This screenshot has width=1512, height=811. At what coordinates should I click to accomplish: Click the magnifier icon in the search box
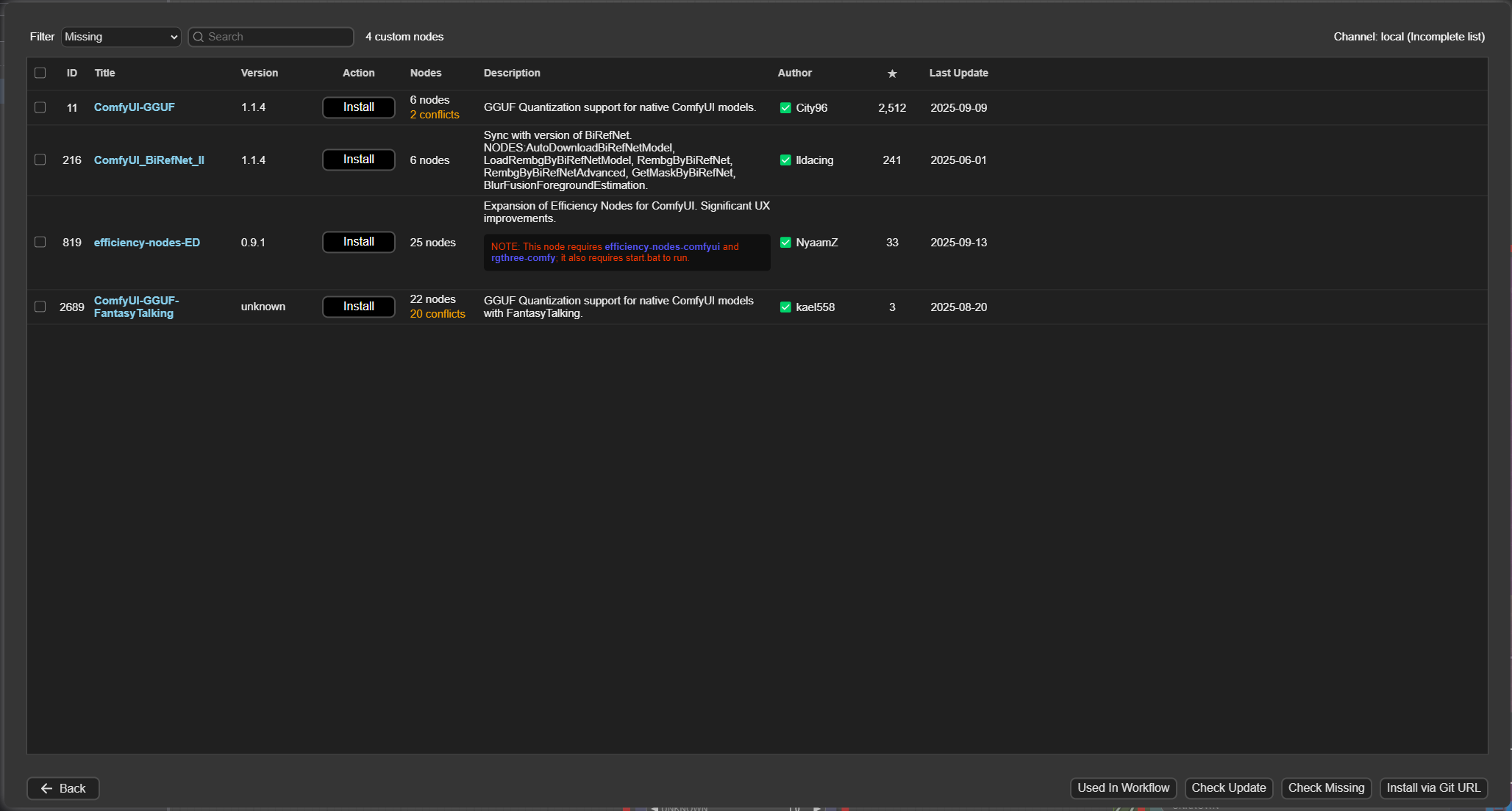[x=199, y=37]
